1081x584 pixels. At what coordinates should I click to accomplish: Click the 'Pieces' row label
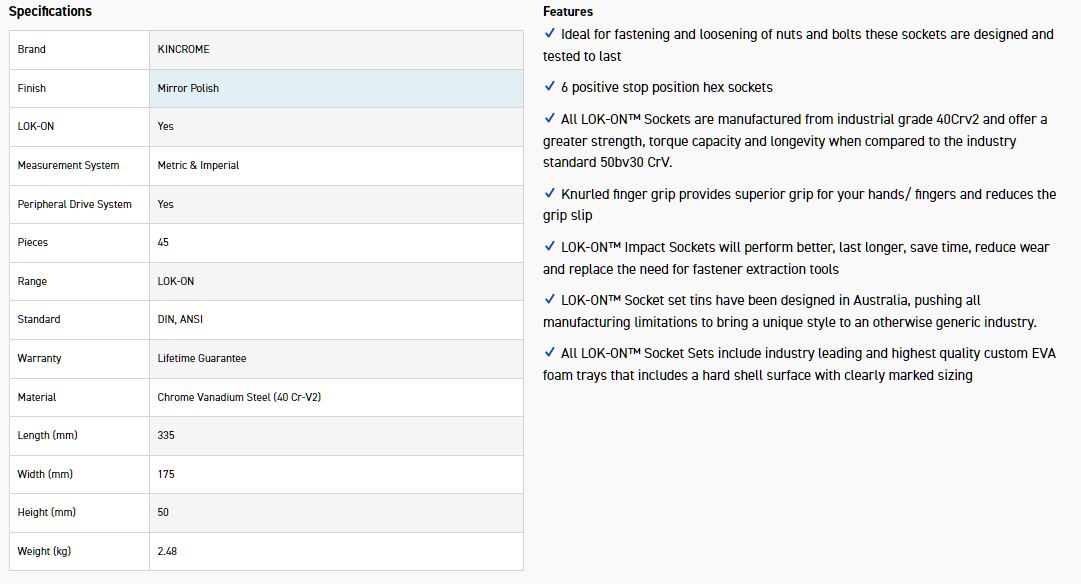point(32,242)
